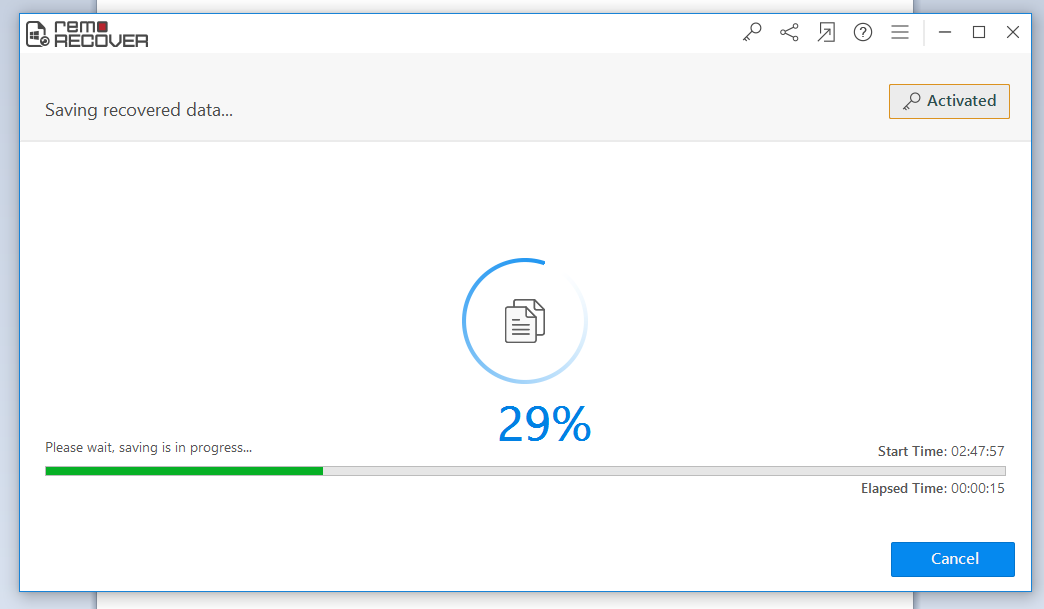Screen dimensions: 1044x609
Task: Click the documents icon inside the spinner
Action: 525,321
